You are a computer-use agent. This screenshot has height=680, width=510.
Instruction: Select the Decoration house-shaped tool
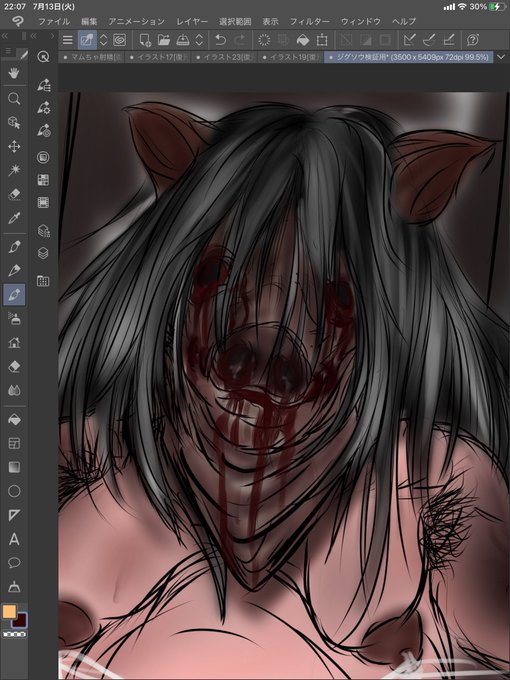pos(14,343)
